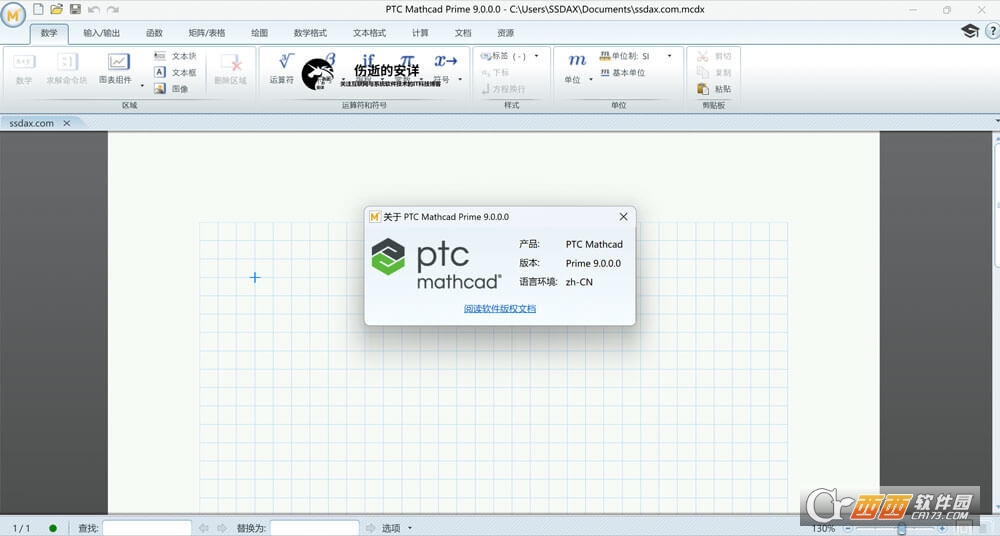1000x536 pixels.
Task: Click the copy (复制) icon
Action: click(x=703, y=73)
